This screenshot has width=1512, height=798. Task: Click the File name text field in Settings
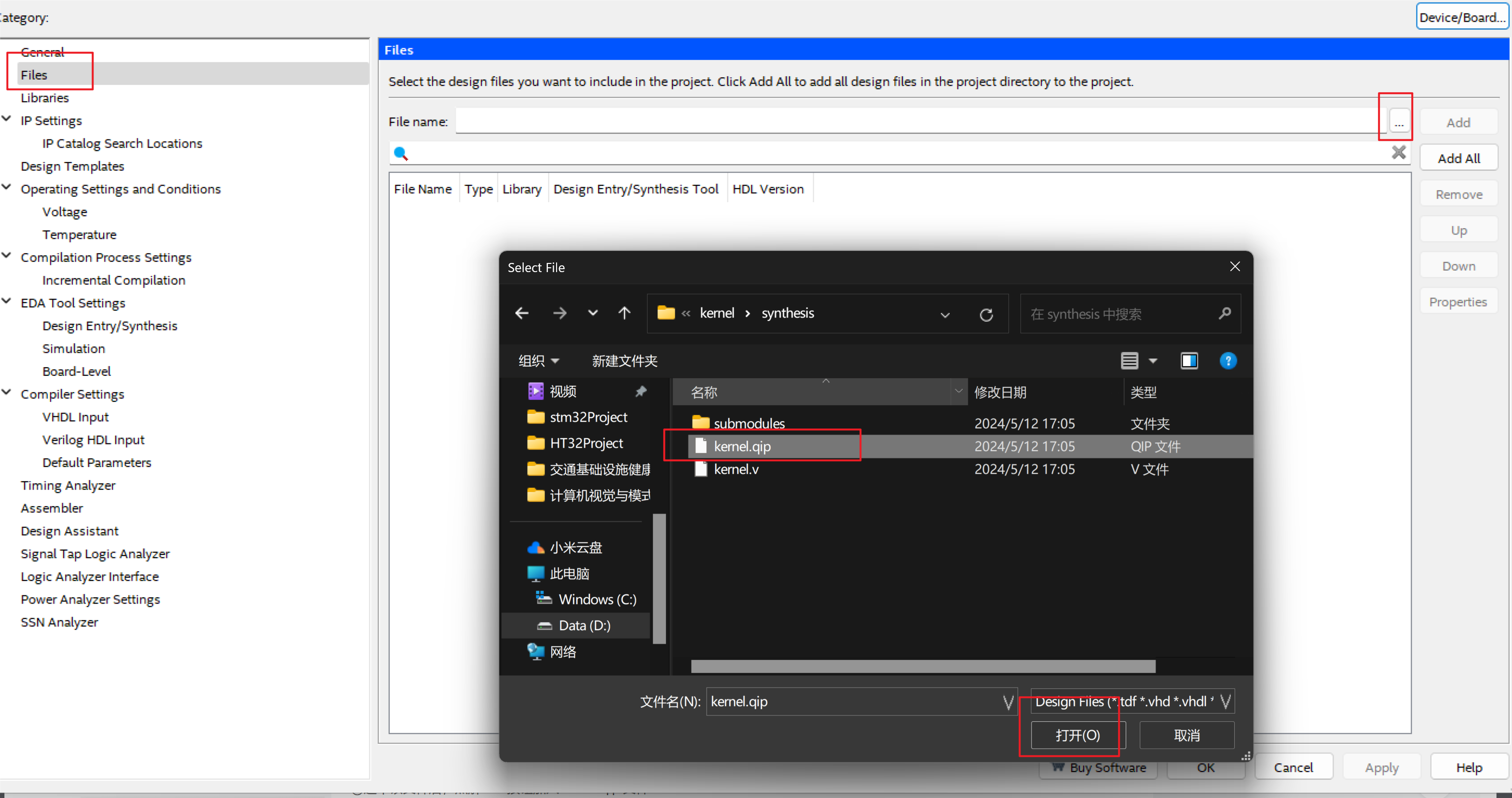click(920, 121)
